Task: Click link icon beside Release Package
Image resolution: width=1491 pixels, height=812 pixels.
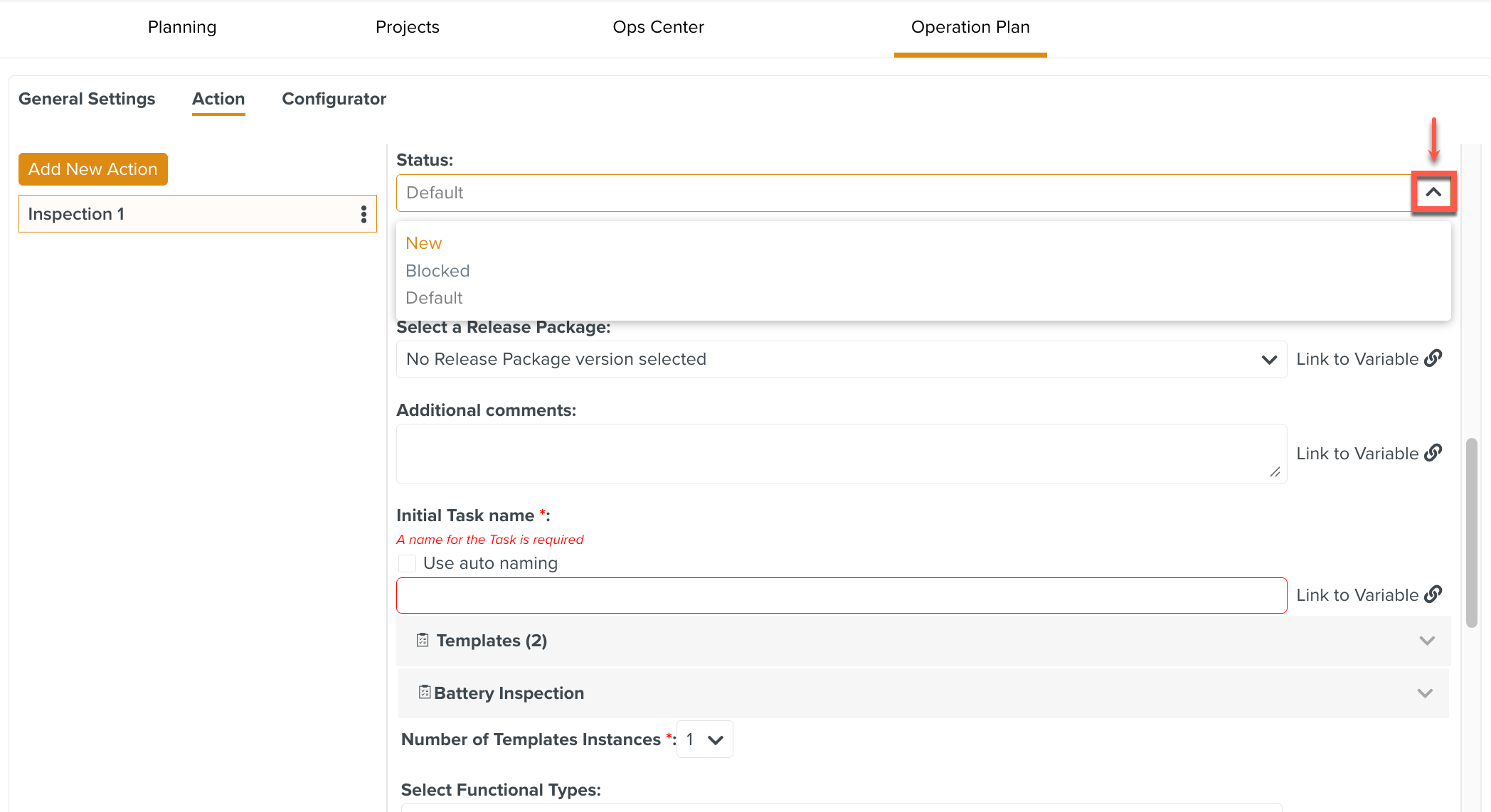Action: (1433, 358)
